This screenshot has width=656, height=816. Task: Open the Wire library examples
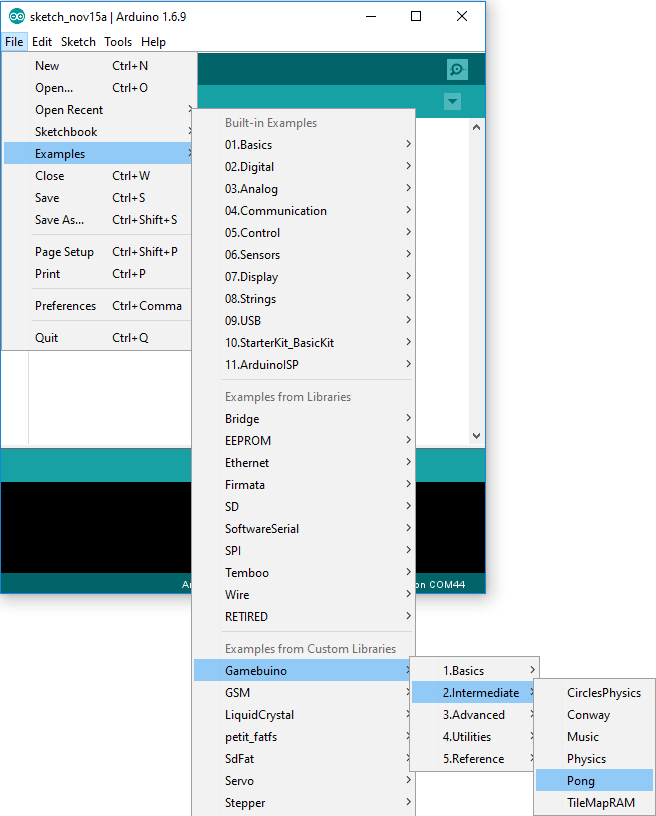coord(304,594)
